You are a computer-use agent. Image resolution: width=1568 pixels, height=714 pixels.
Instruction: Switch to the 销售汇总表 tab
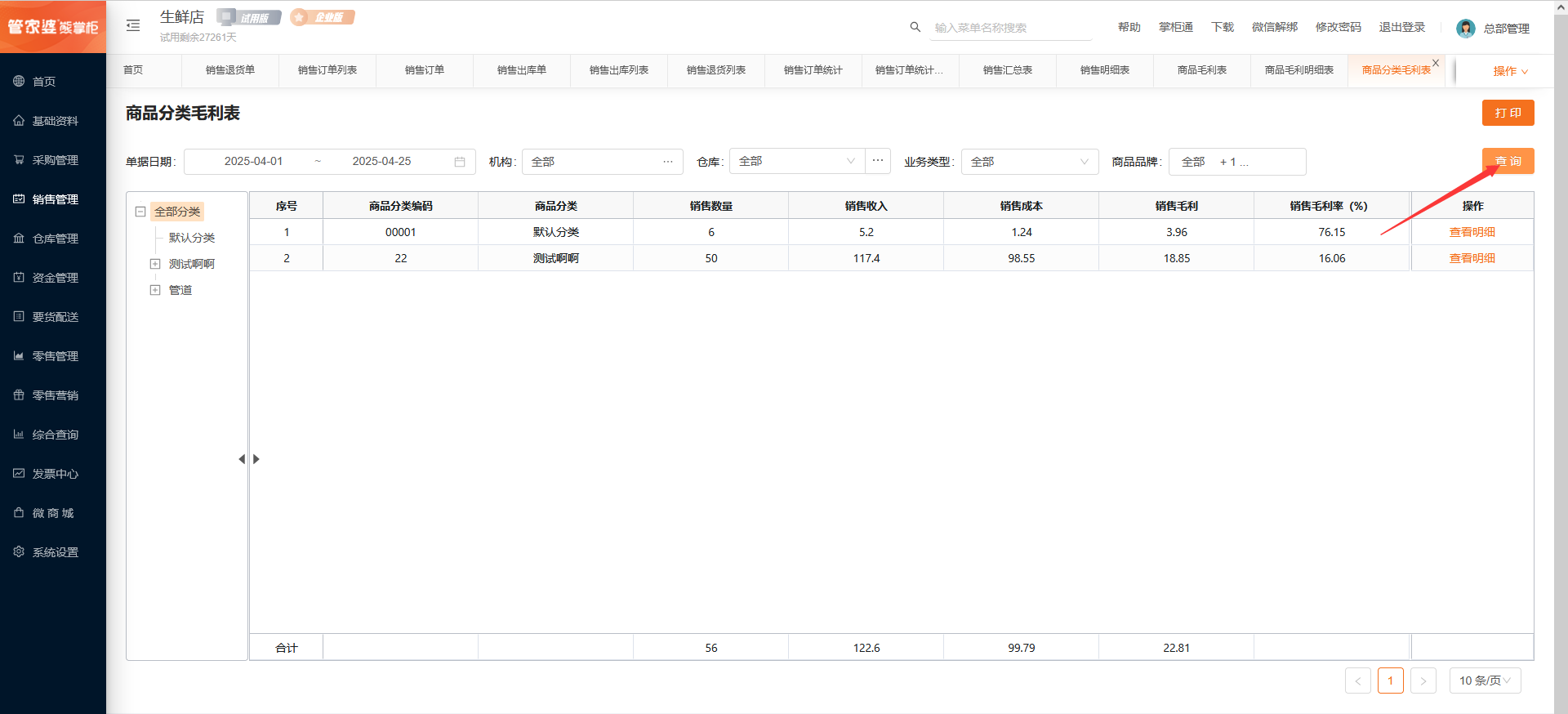click(1008, 70)
